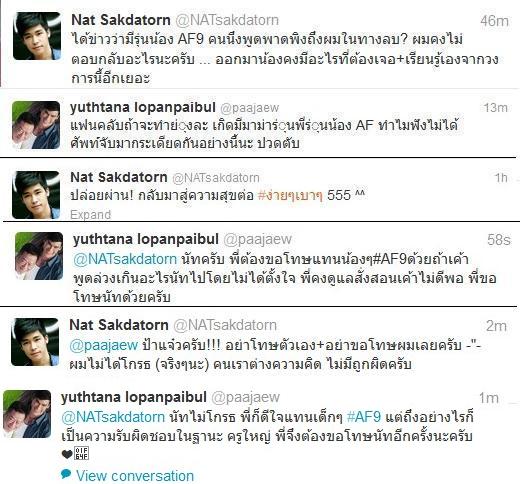Click @paajaew mention in 2m tweet
This screenshot has width=520, height=484.
104,345
